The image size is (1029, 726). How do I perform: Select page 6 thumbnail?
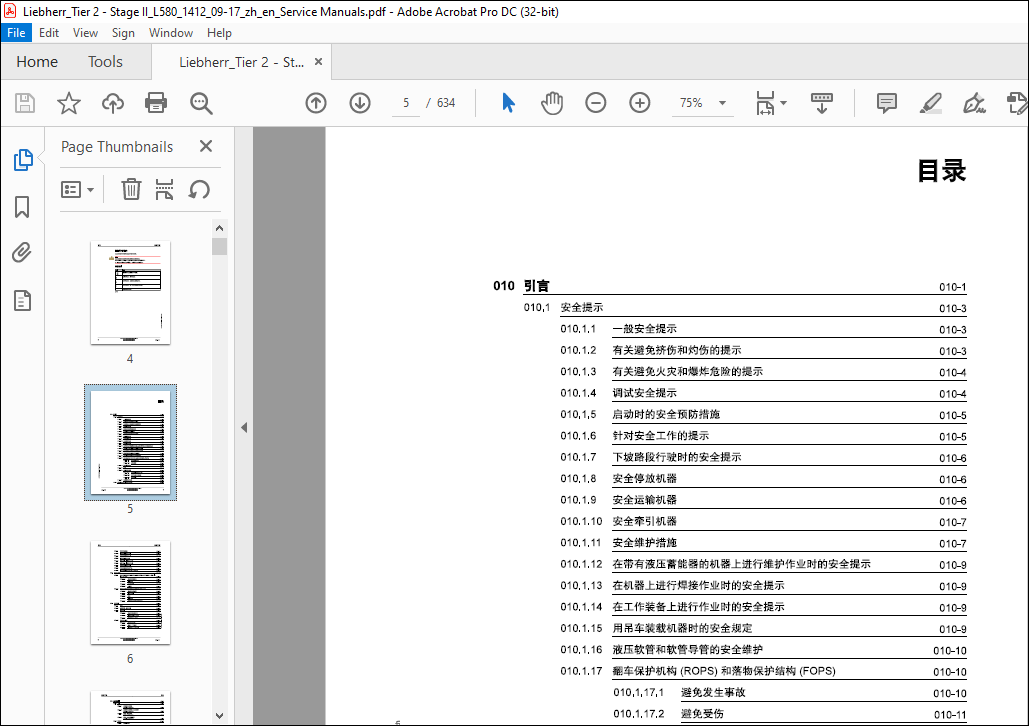point(130,592)
